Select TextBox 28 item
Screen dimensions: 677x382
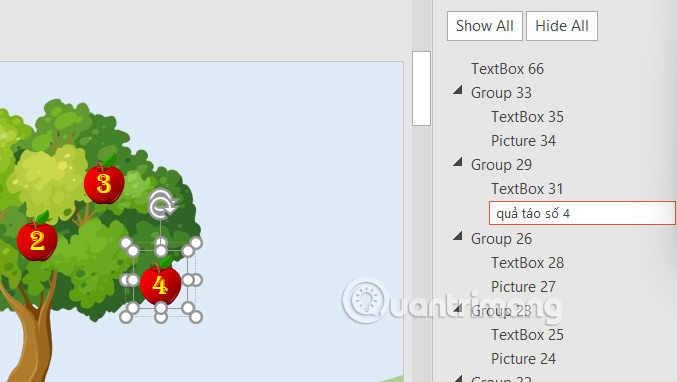coord(527,263)
